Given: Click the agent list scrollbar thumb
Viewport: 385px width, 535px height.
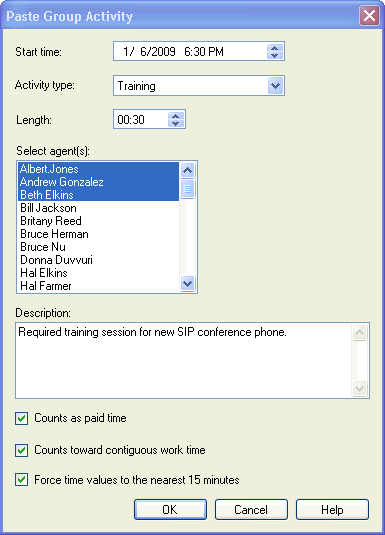Looking at the screenshot, I should pos(187,189).
